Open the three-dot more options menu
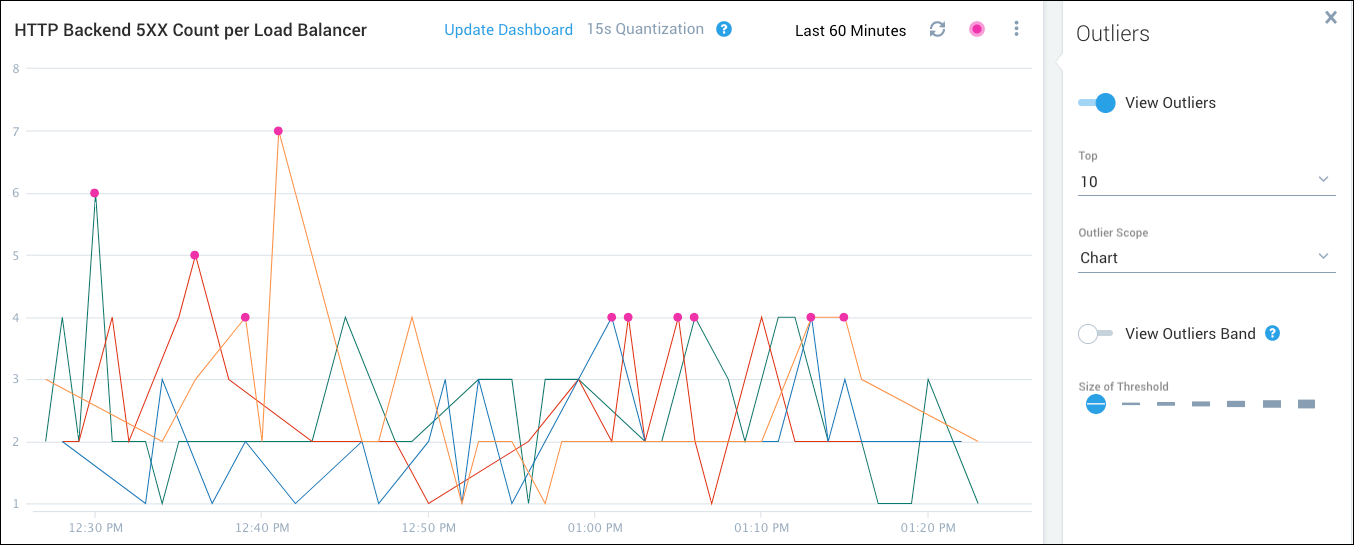1354x545 pixels. pyautogui.click(x=1016, y=29)
